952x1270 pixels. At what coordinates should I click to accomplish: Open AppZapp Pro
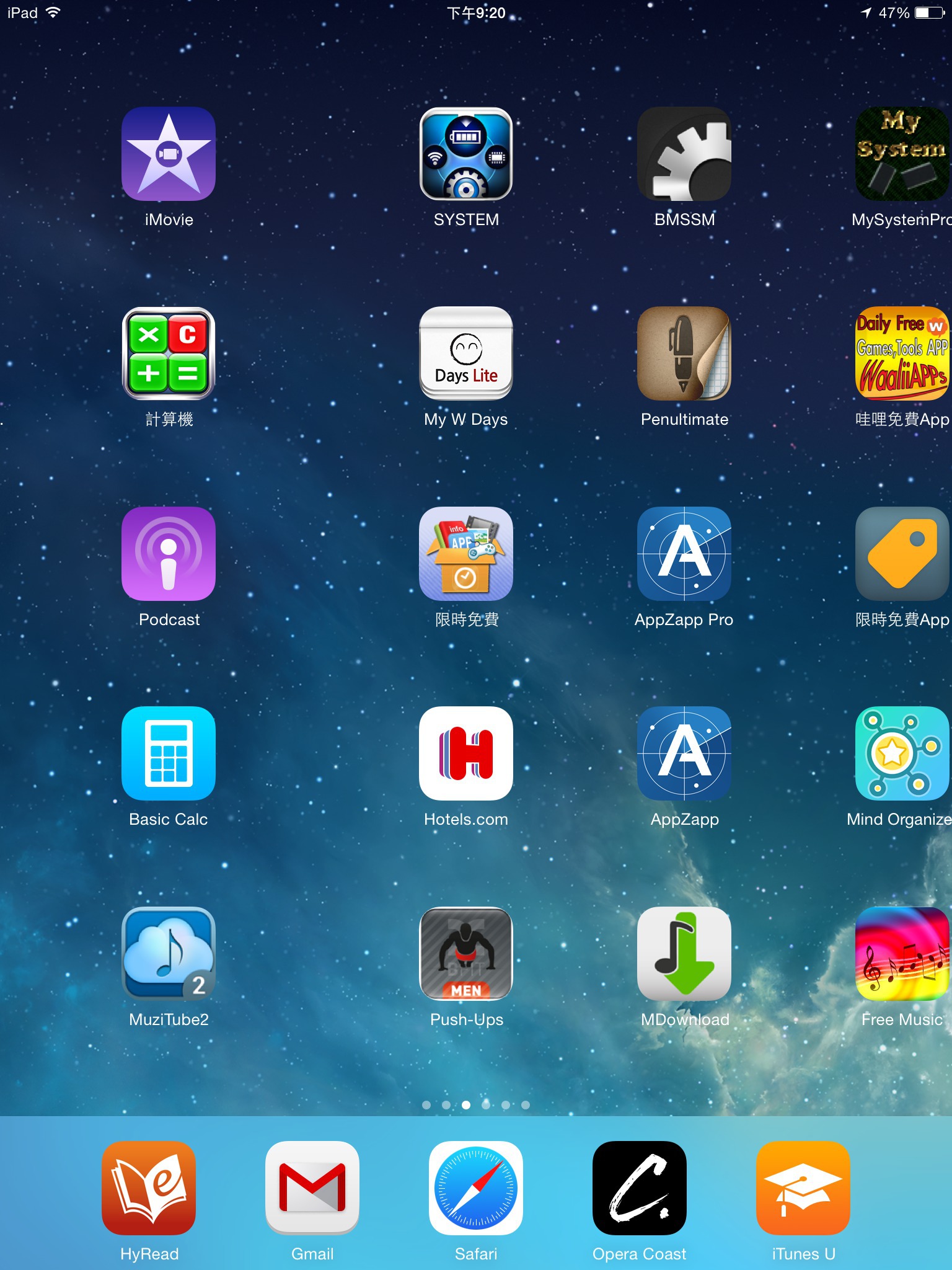684,554
